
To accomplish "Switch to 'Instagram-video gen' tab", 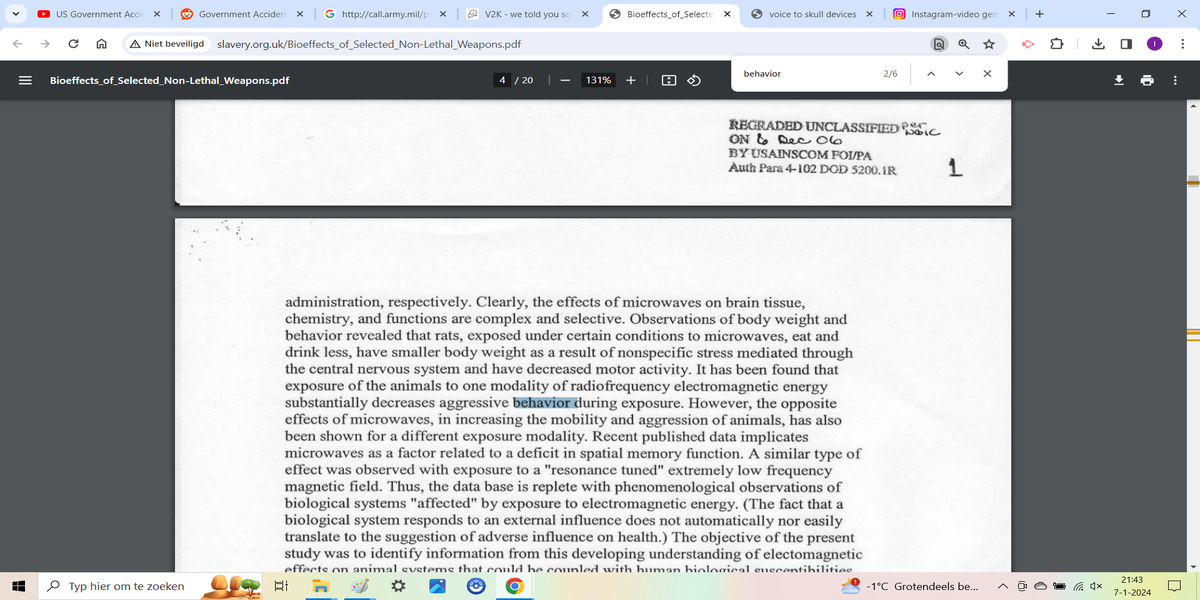I will pyautogui.click(x=956, y=14).
